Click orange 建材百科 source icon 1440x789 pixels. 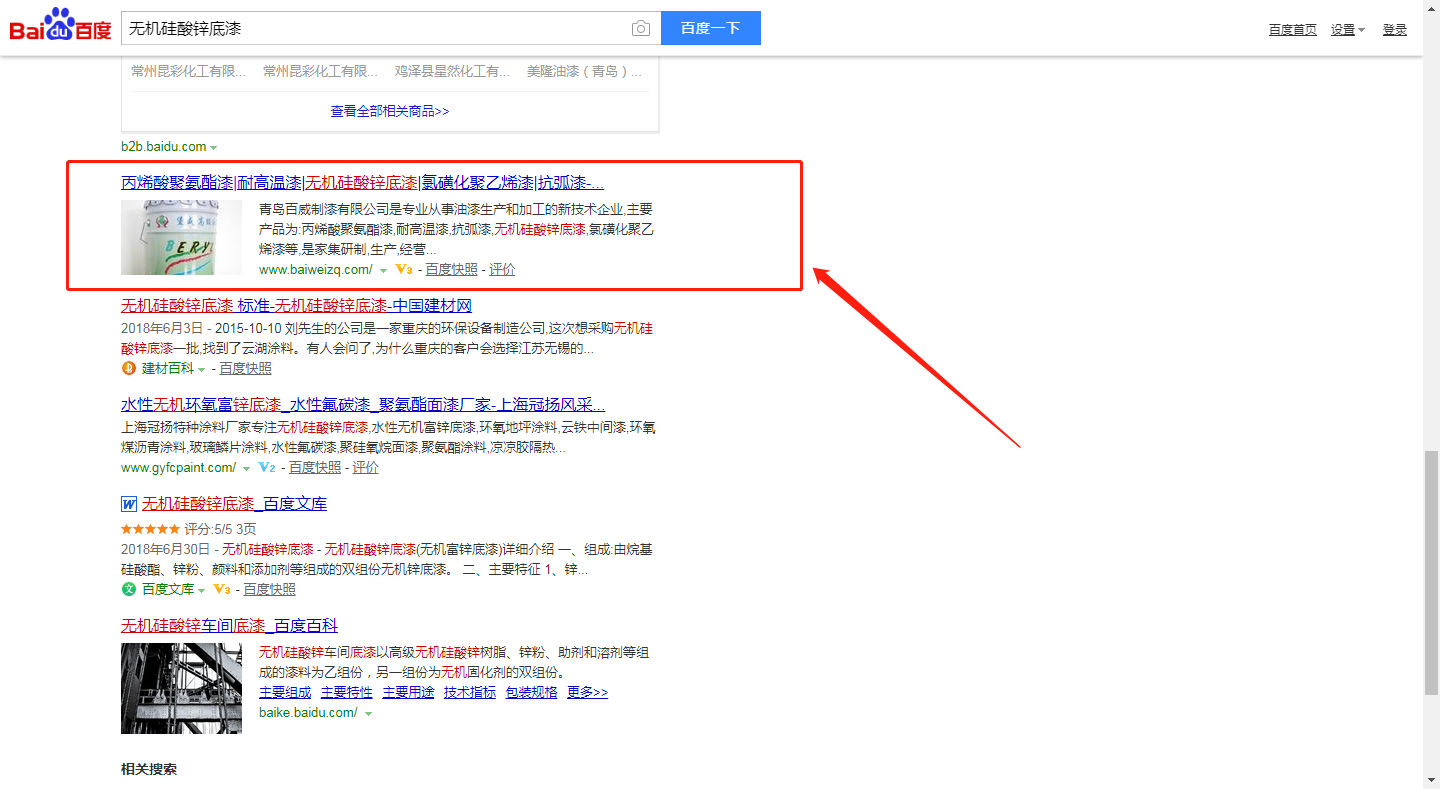tap(128, 368)
